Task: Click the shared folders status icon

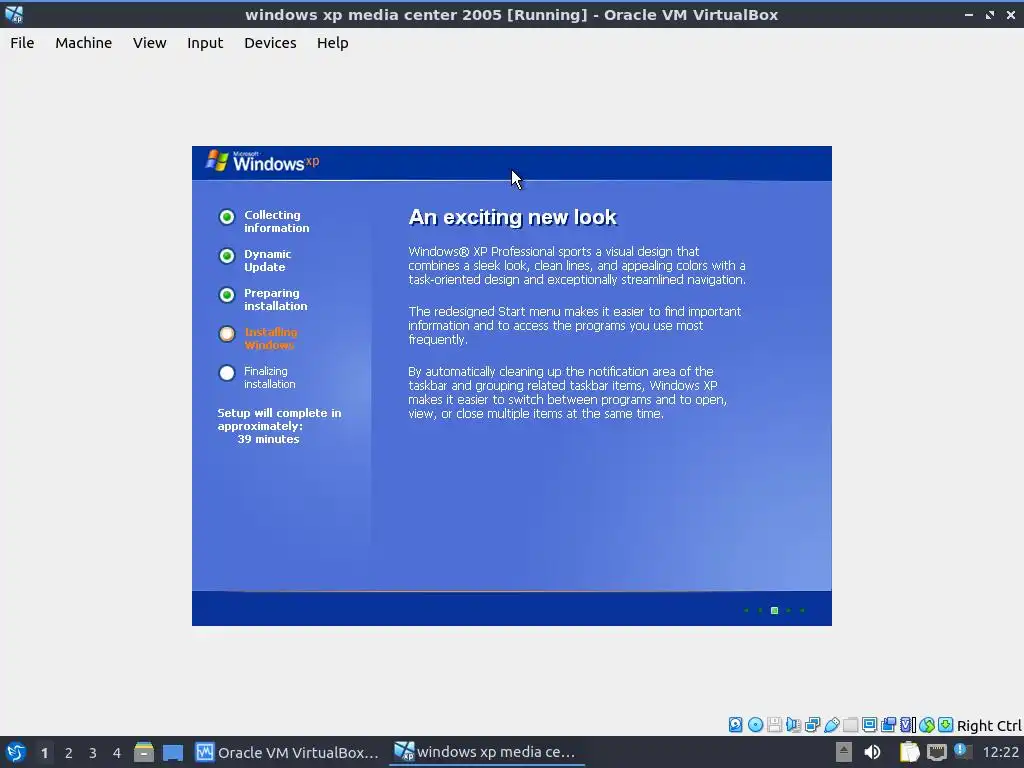Action: [x=850, y=725]
